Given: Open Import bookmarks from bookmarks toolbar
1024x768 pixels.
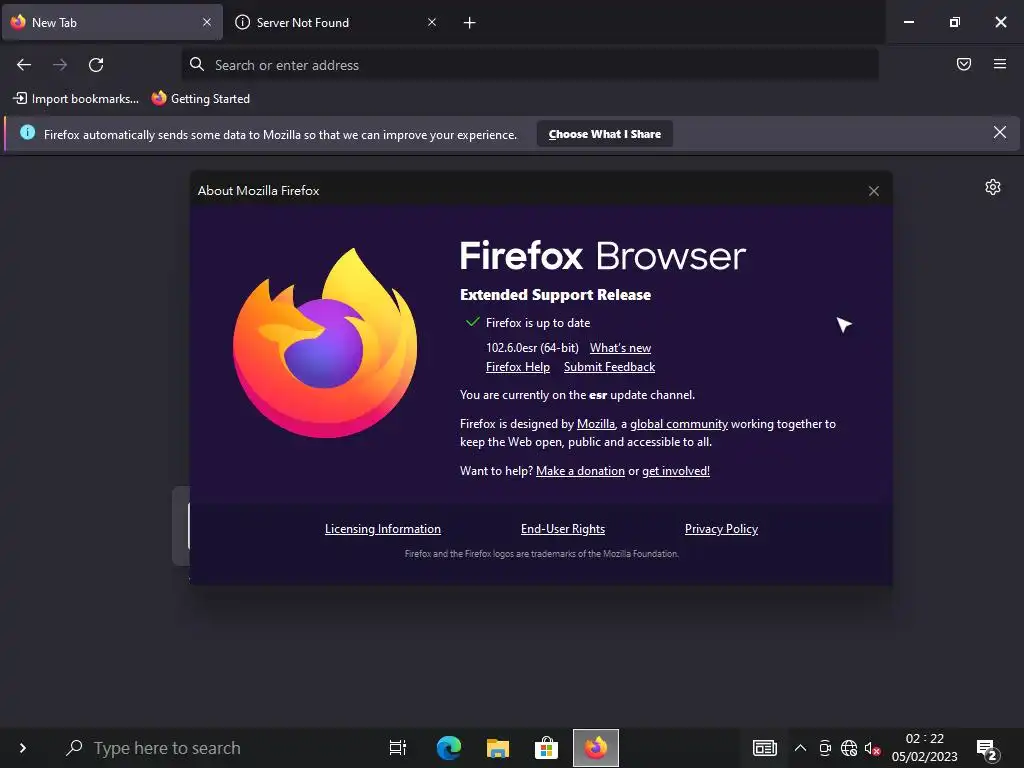Looking at the screenshot, I should pos(76,99).
